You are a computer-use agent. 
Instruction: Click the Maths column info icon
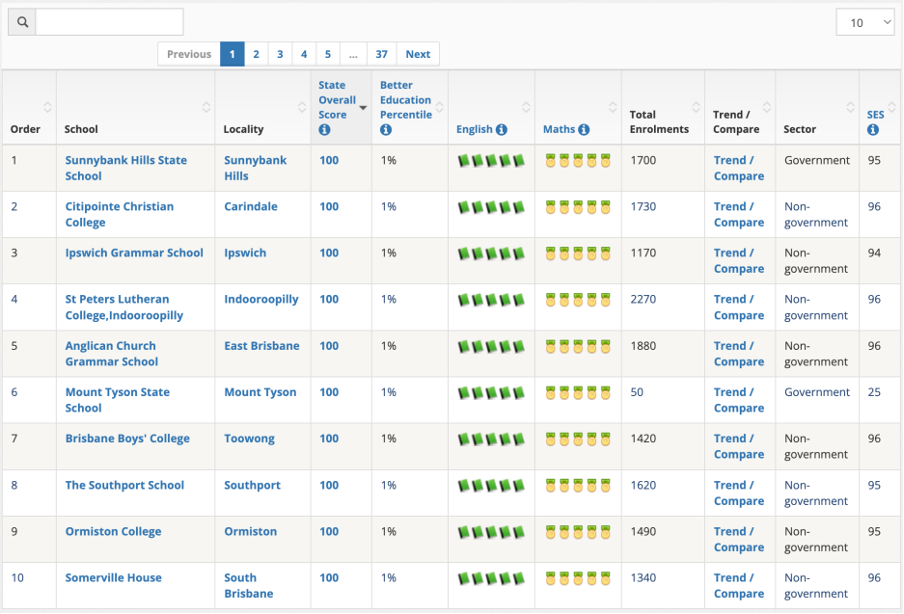[x=583, y=130]
